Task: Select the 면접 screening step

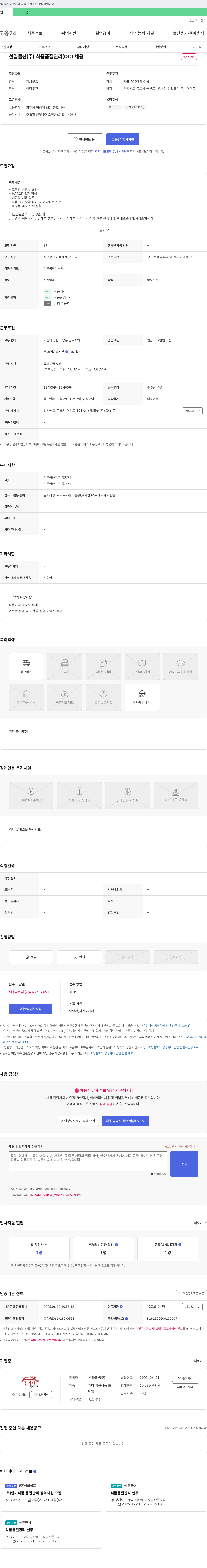Action: tap(80, 957)
